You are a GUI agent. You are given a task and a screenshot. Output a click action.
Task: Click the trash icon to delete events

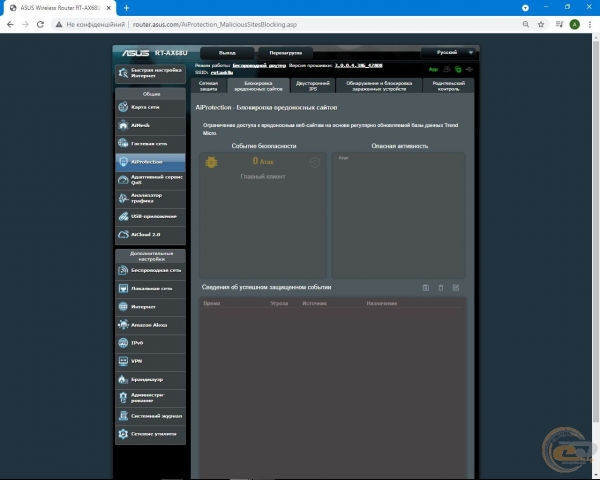[441, 287]
